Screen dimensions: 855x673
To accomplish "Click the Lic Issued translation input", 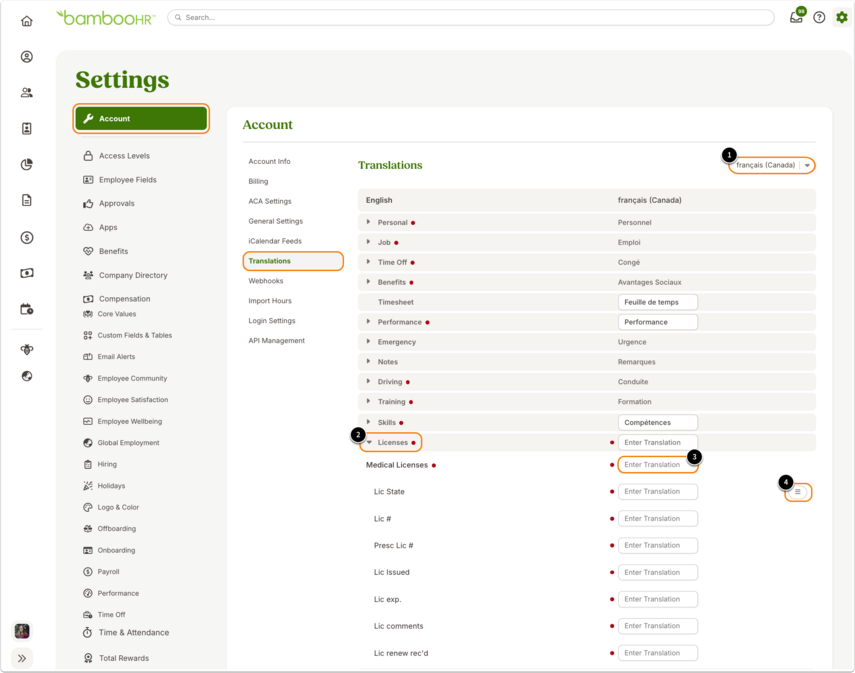I will click(x=658, y=573).
